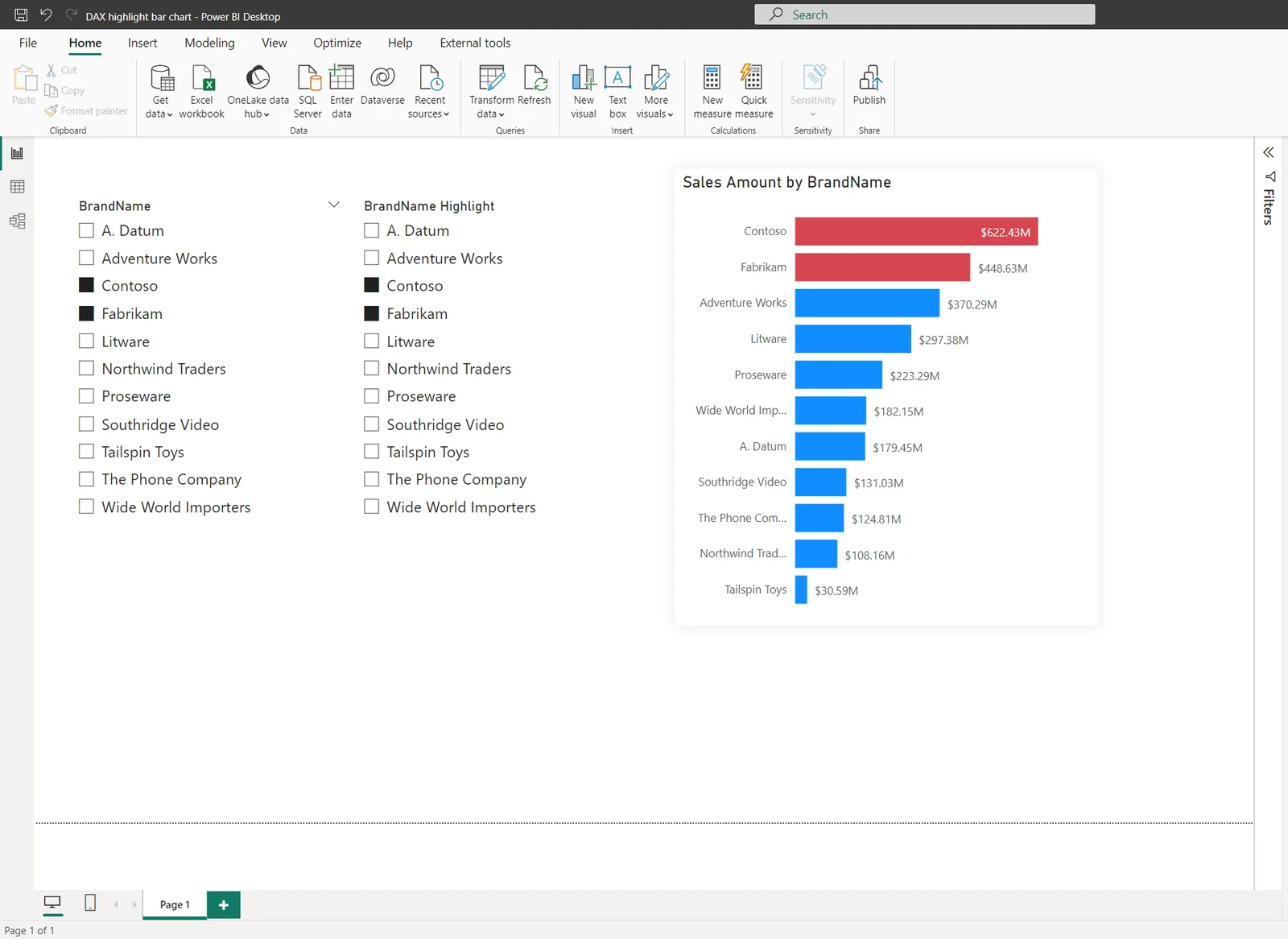Click the Copy icon
This screenshot has height=939, width=1288.
pos(52,90)
